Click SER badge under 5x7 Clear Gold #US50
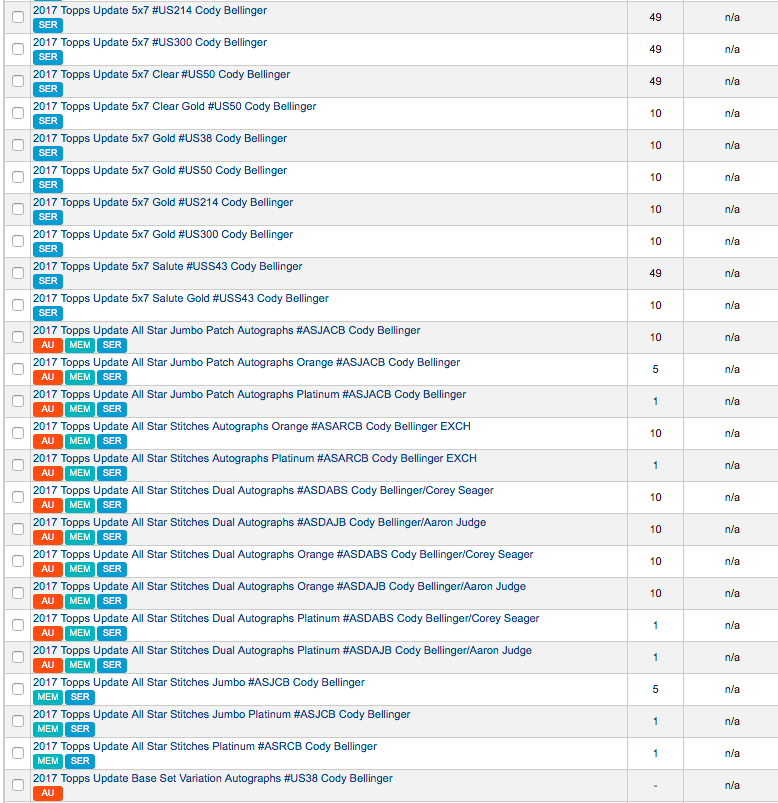 [x=48, y=121]
